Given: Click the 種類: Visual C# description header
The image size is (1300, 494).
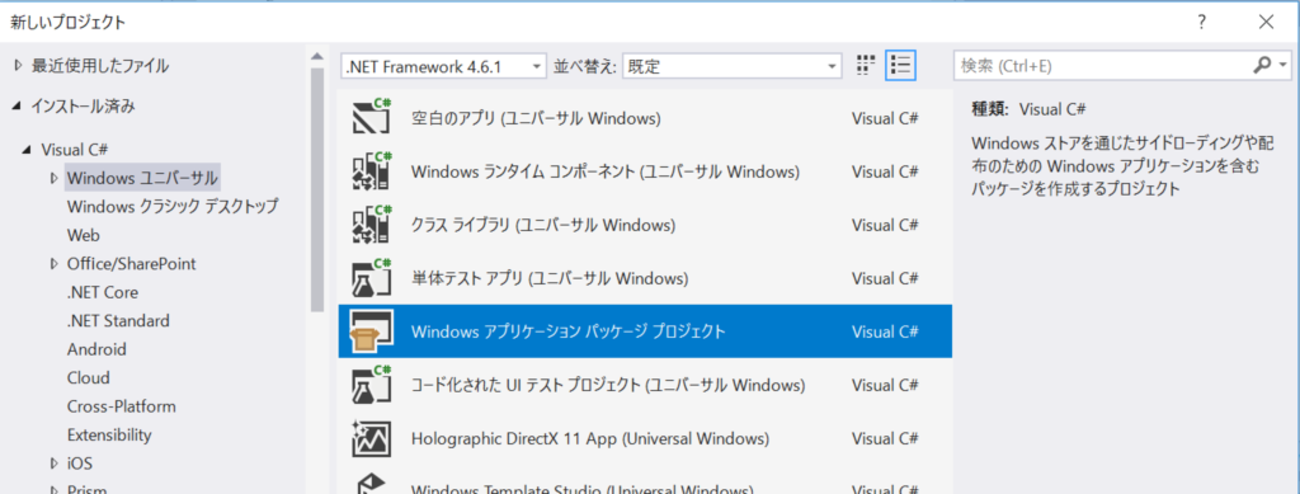Looking at the screenshot, I should click(1028, 109).
